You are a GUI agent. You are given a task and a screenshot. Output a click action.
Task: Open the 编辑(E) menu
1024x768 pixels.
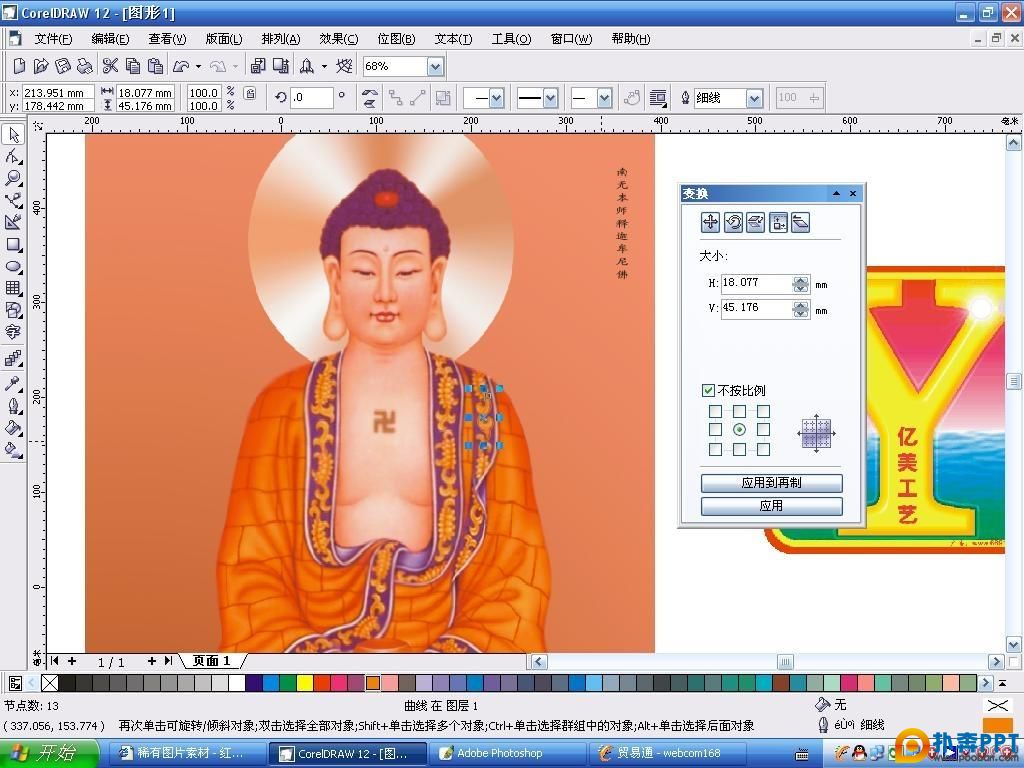tap(110, 39)
